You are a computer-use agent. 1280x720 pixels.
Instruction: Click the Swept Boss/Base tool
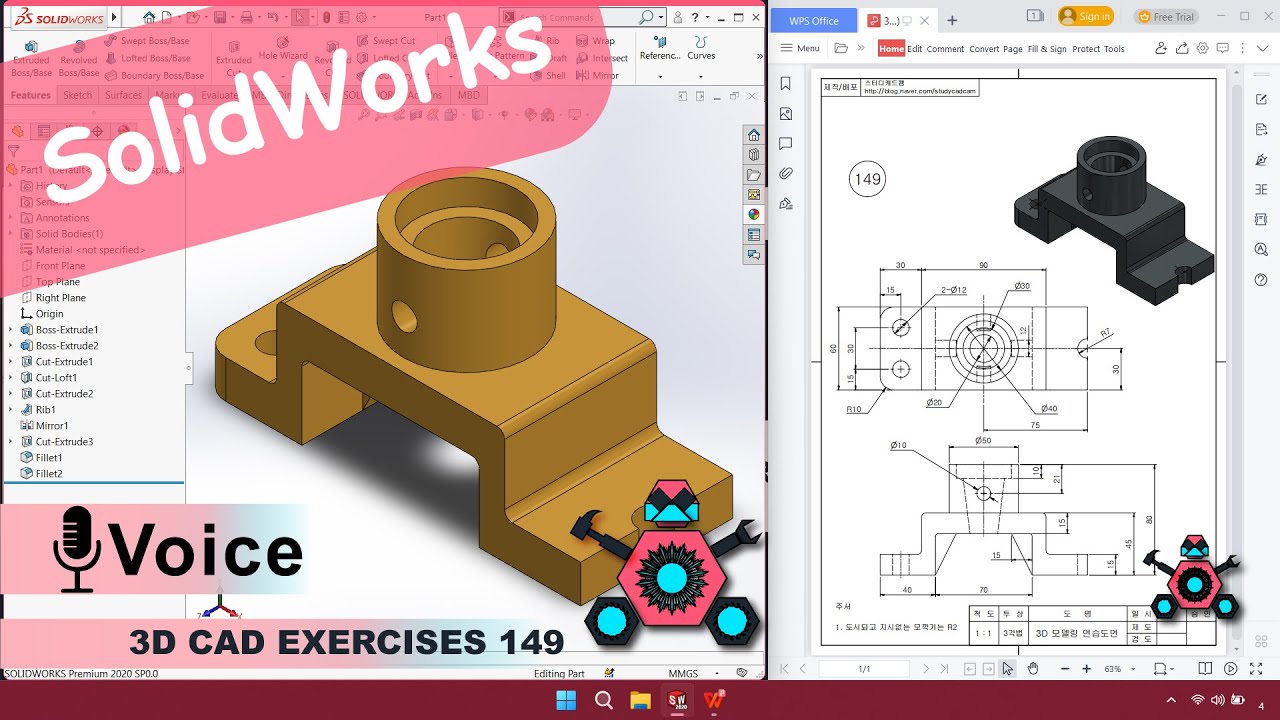[145, 41]
